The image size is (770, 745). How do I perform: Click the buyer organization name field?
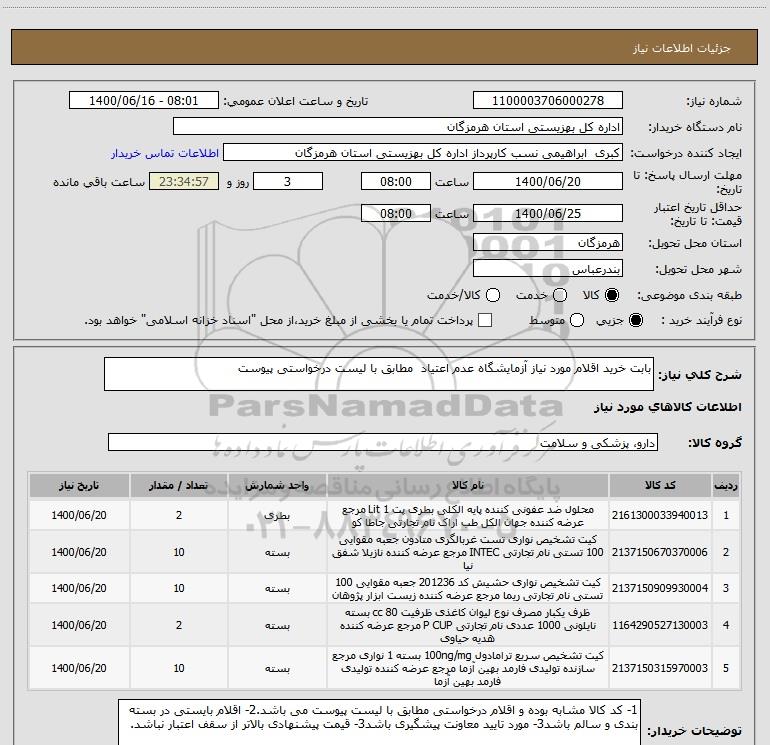(398, 126)
